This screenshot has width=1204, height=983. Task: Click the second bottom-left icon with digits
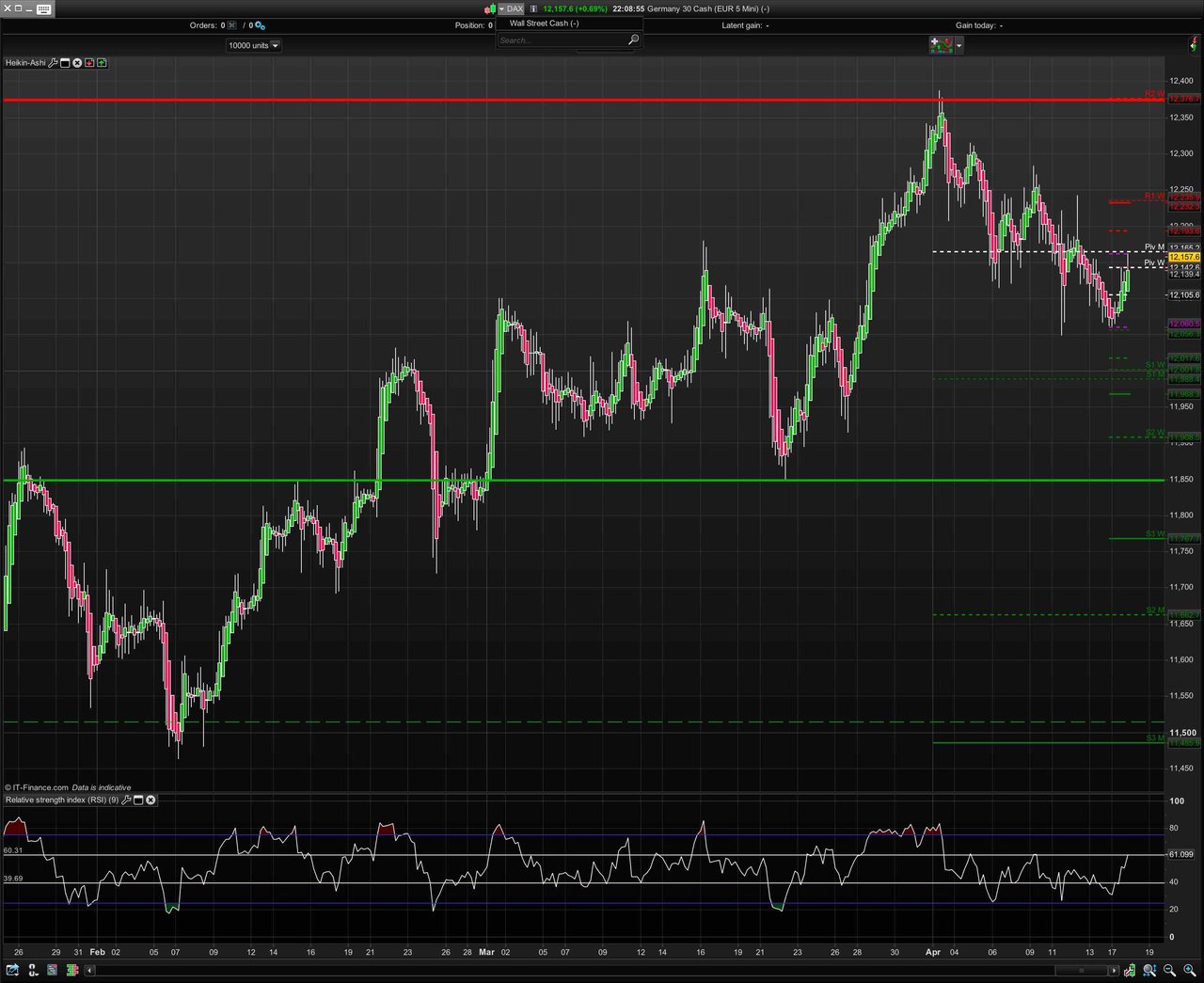tap(33, 970)
